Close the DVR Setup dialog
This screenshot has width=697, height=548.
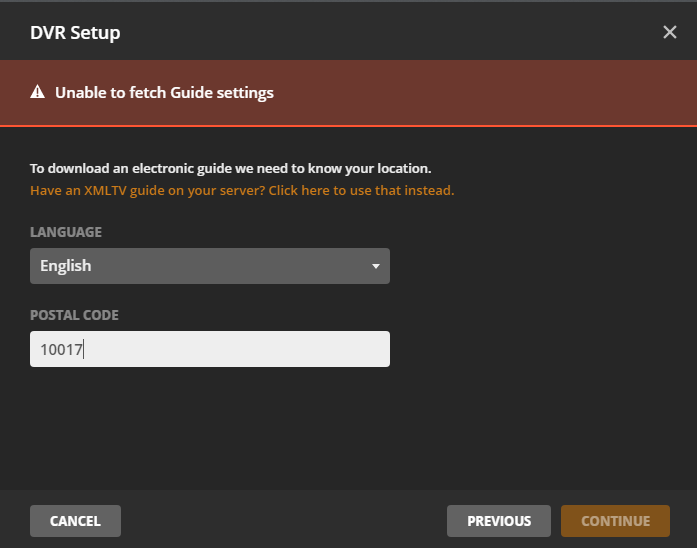pyautogui.click(x=670, y=32)
